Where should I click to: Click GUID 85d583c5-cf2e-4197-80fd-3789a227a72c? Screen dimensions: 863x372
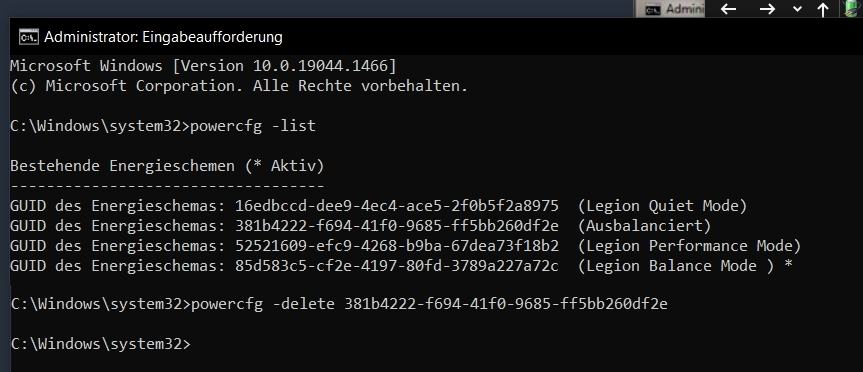[x=396, y=266]
